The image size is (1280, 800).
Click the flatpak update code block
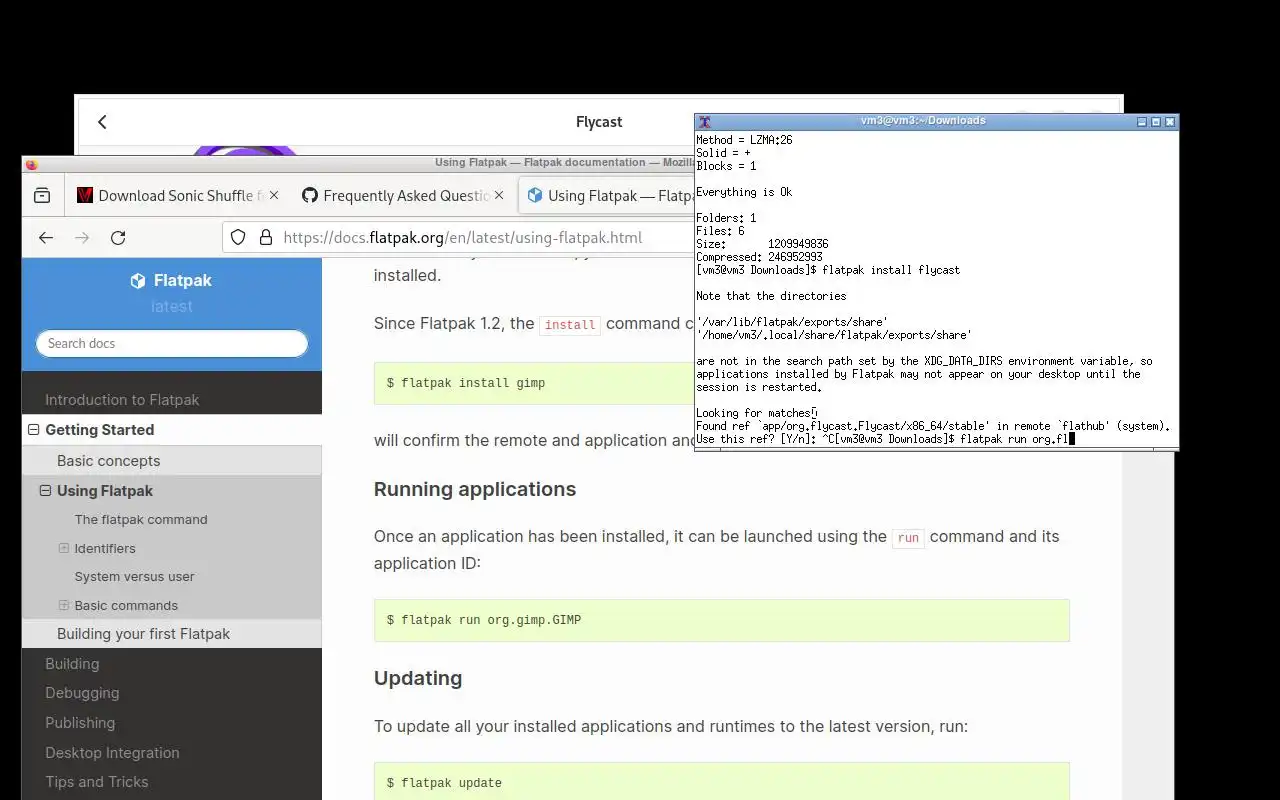pyautogui.click(x=722, y=783)
